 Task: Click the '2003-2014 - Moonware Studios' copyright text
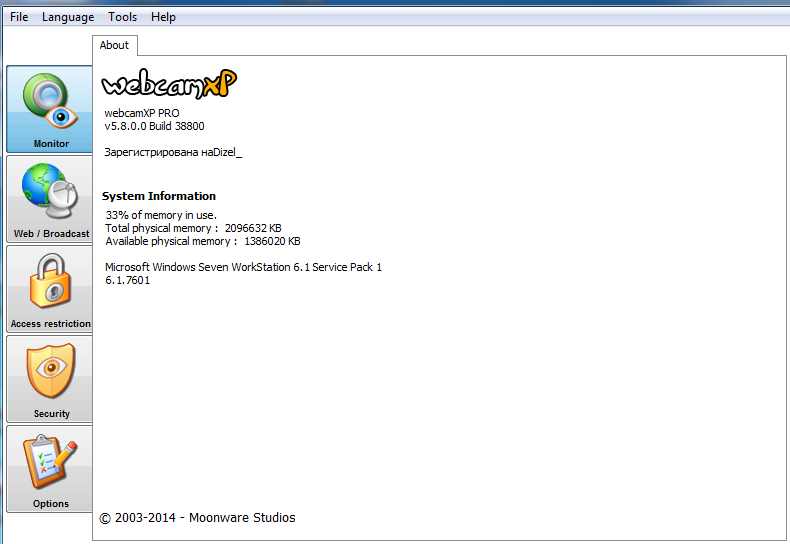point(198,518)
